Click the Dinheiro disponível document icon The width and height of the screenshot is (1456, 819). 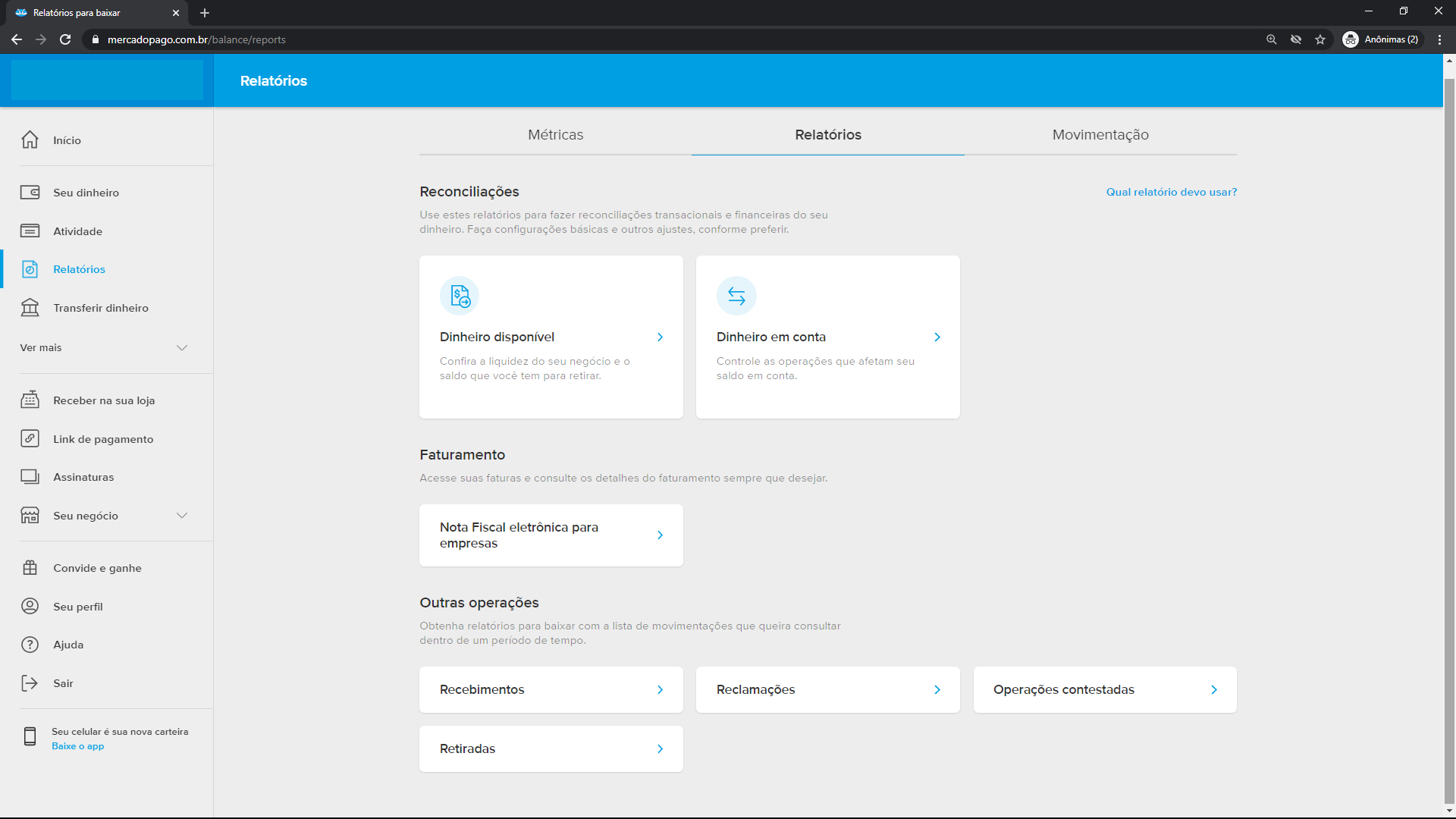460,296
